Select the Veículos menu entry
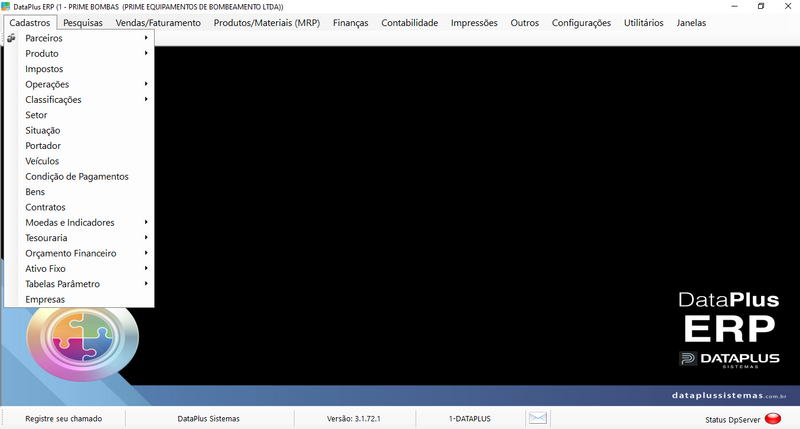The height and width of the screenshot is (429, 800). click(79, 161)
